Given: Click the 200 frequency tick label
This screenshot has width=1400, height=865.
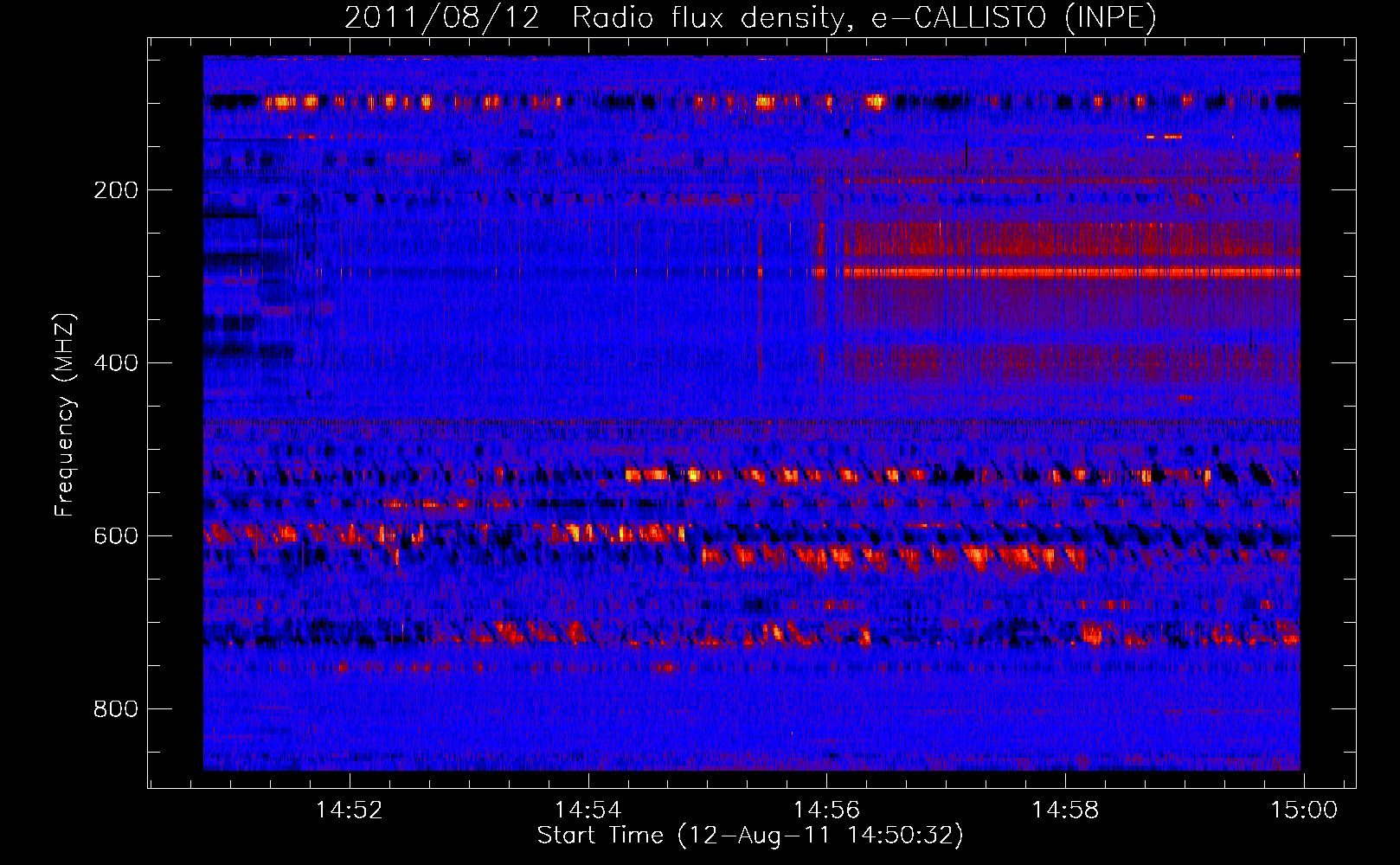Looking at the screenshot, I should coord(116,190).
